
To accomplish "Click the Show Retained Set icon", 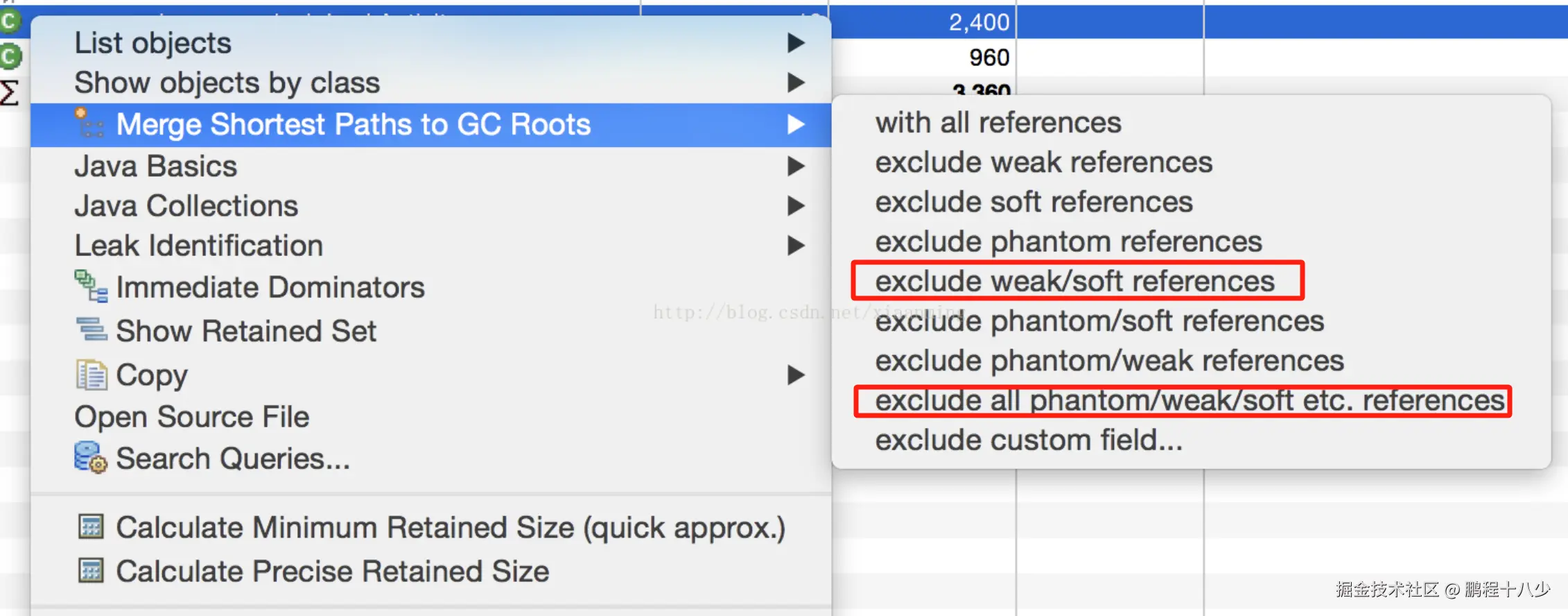I will click(91, 330).
